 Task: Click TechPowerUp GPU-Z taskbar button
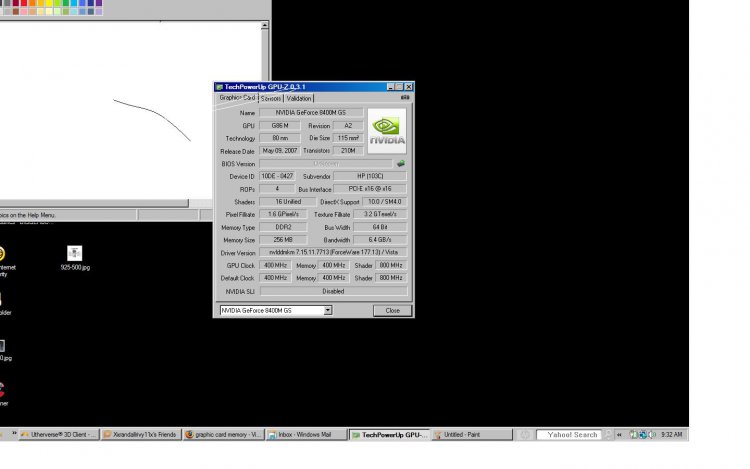pyautogui.click(x=390, y=435)
